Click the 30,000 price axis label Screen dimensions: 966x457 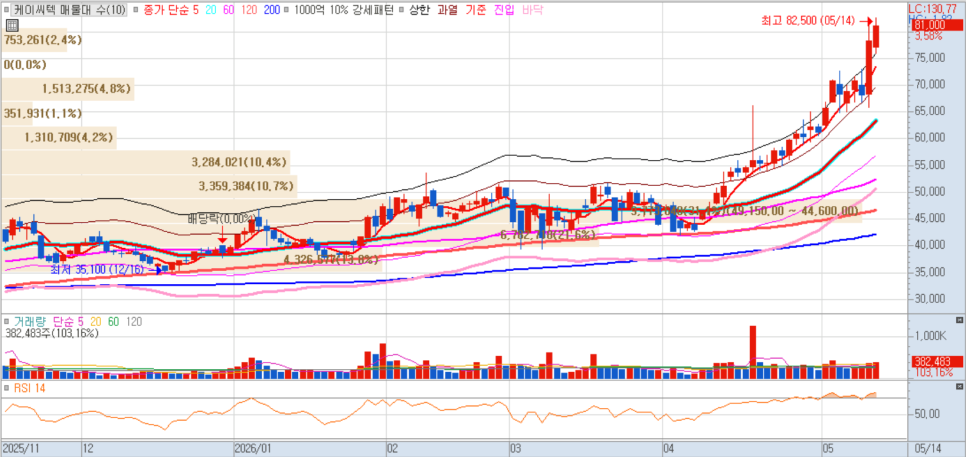click(x=930, y=298)
